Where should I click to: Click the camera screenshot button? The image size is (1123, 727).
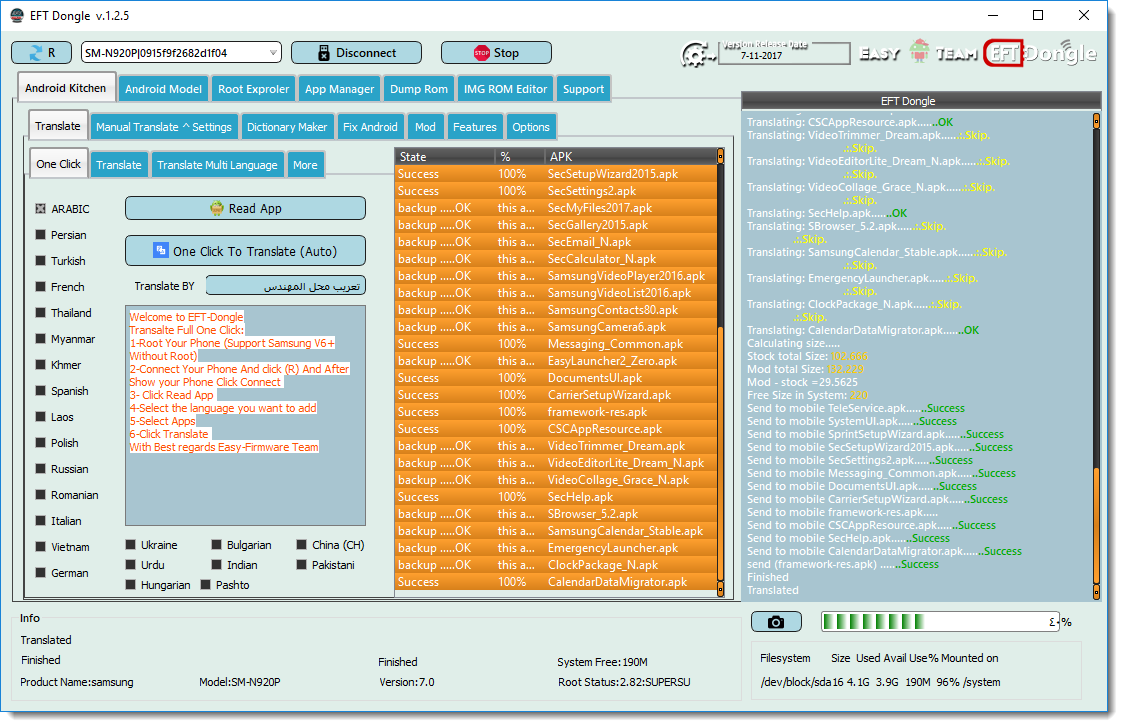pyautogui.click(x=776, y=622)
